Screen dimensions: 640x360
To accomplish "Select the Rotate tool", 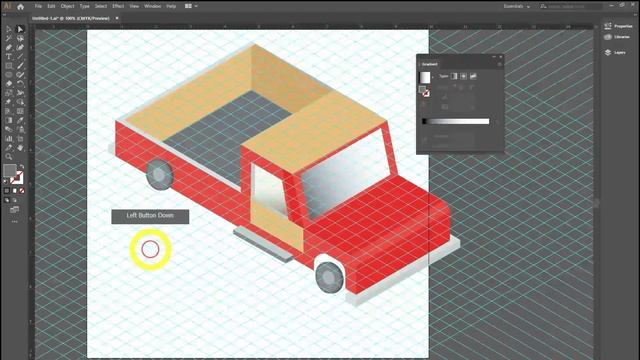I will coord(20,84).
